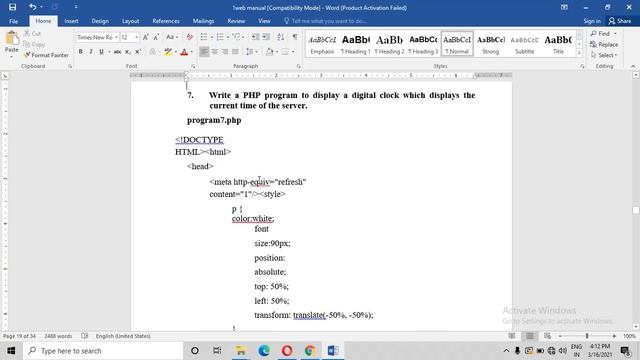Switch to the Design tab
Viewport: 640px width, 360px height.
tap(100, 21)
